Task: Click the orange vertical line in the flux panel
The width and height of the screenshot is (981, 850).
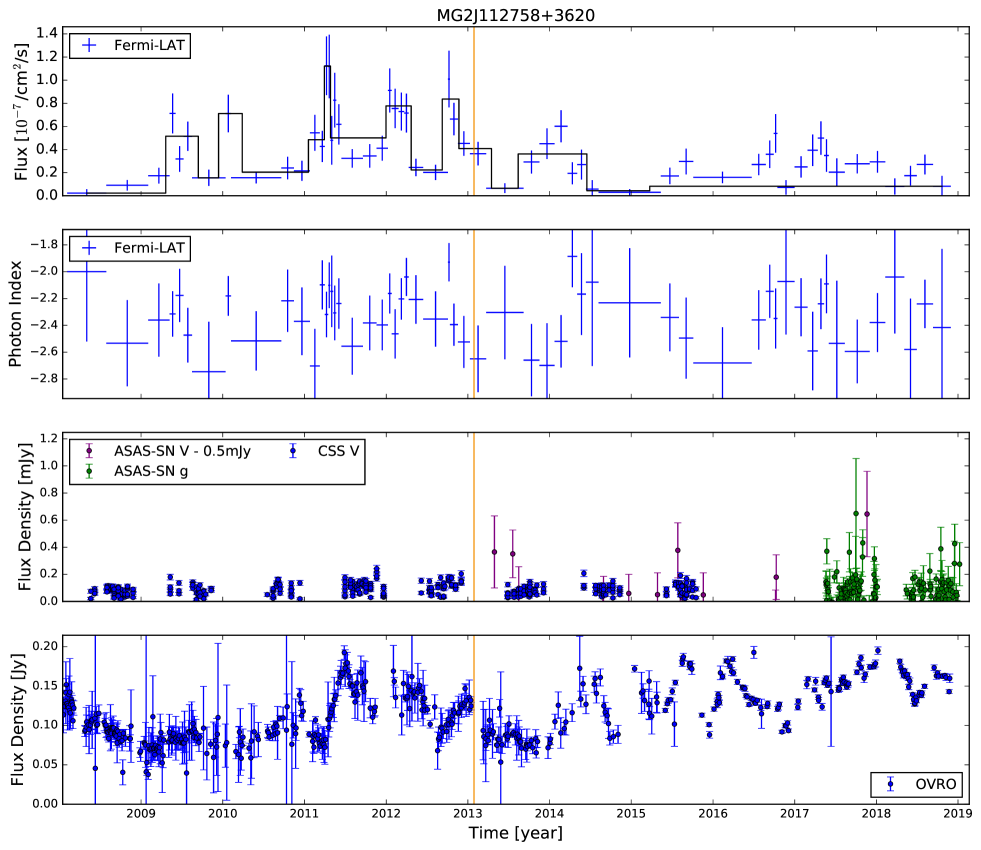Action: (x=474, y=111)
